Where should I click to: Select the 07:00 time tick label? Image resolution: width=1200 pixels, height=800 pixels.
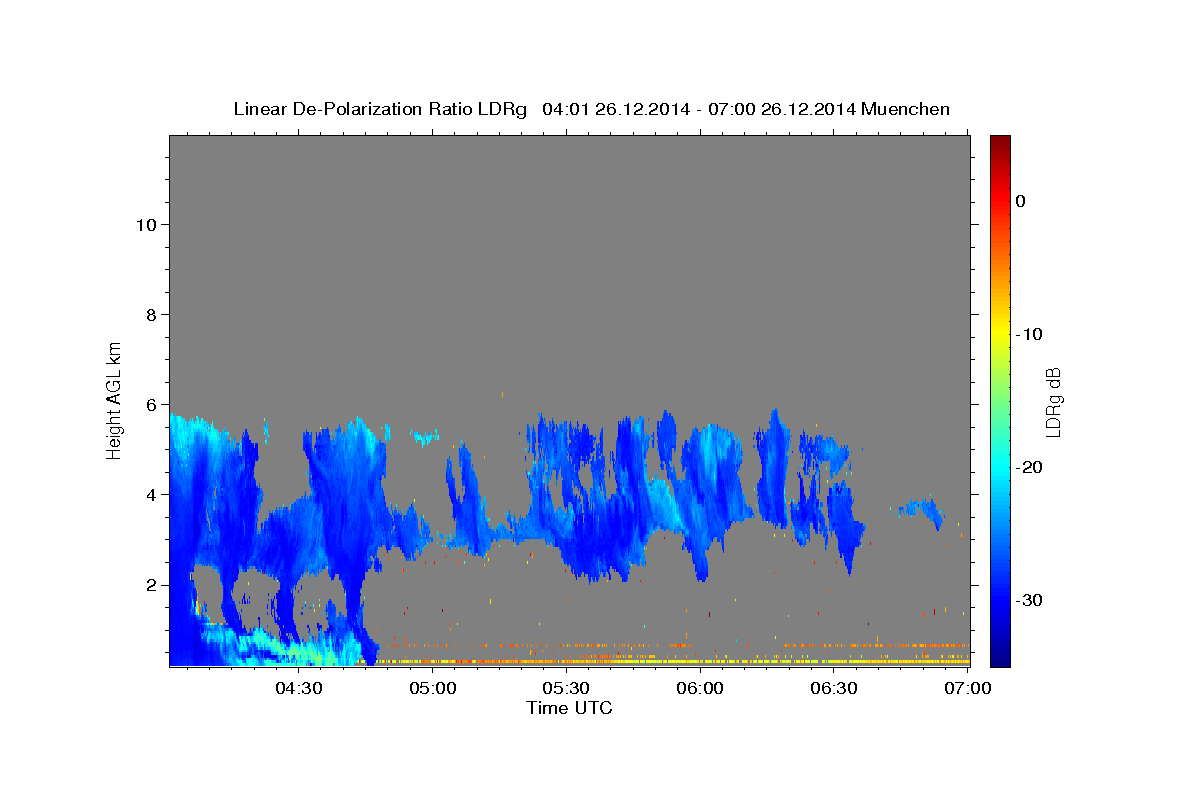tap(967, 689)
